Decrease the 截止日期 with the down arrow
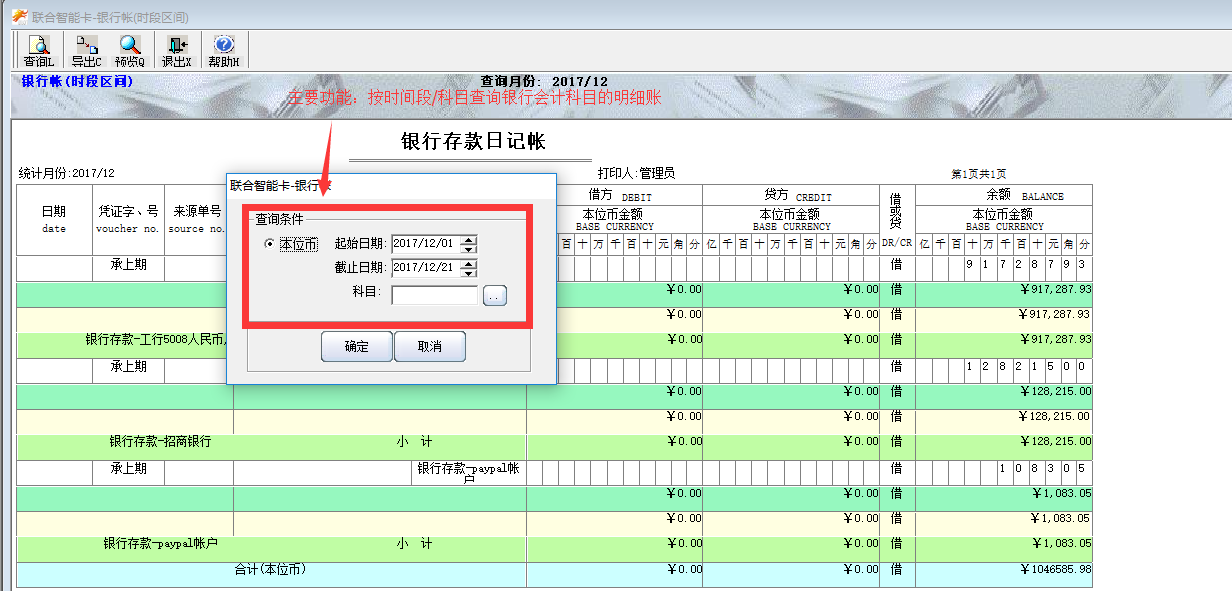The width and height of the screenshot is (1232, 591). (469, 272)
